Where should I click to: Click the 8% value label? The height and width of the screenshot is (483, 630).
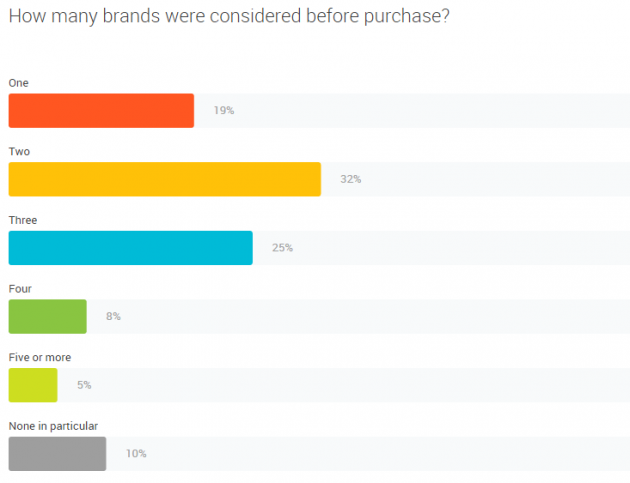[113, 316]
